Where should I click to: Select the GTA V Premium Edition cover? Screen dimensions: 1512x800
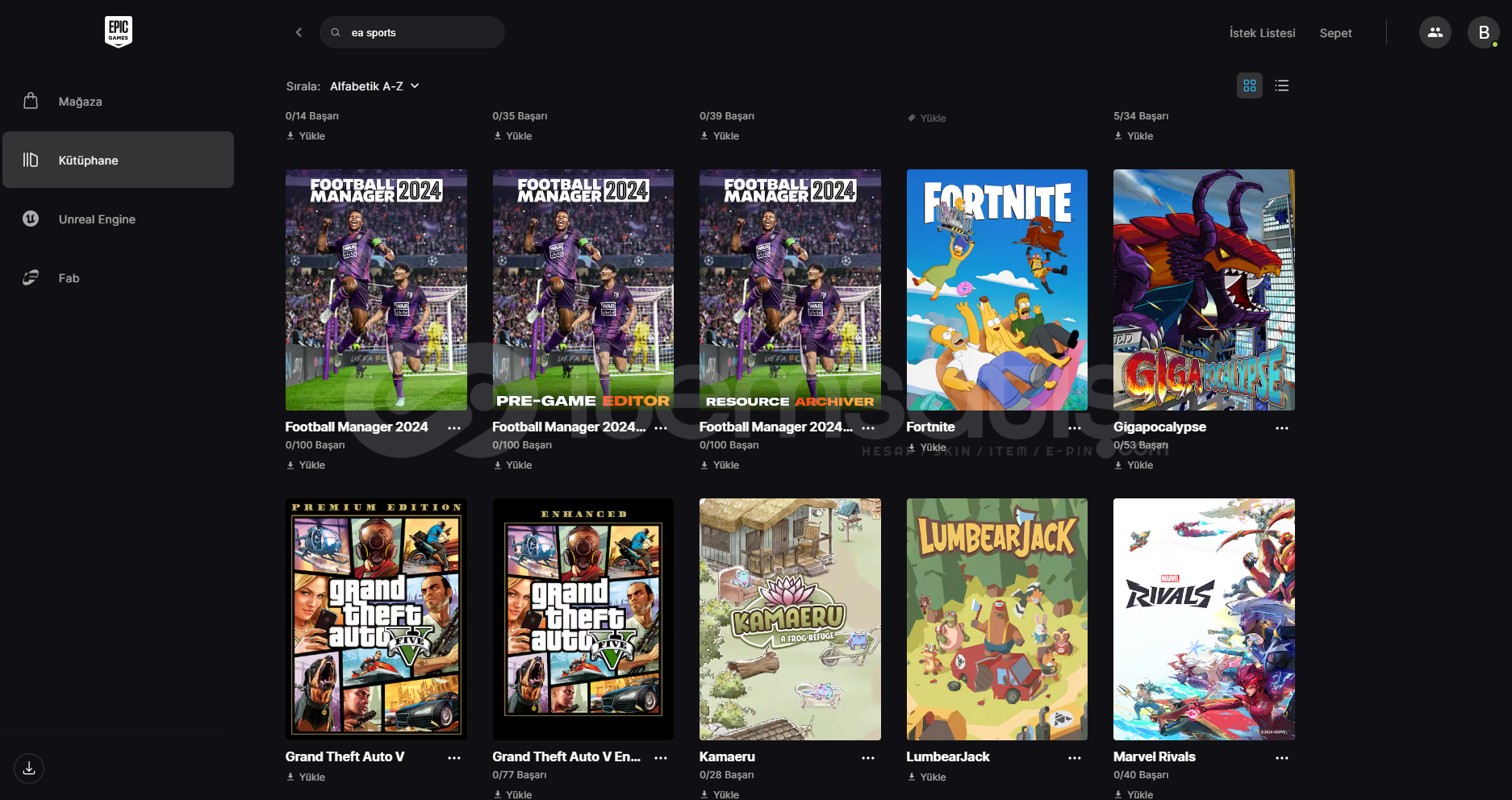[376, 619]
